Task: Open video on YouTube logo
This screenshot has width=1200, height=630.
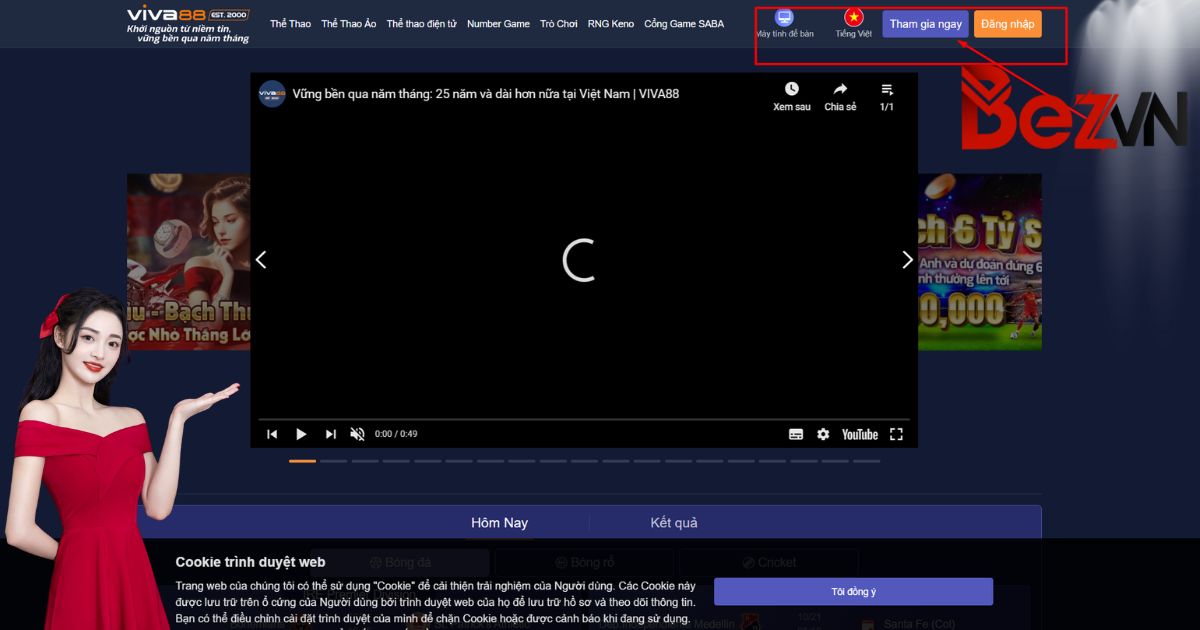Action: 859,434
